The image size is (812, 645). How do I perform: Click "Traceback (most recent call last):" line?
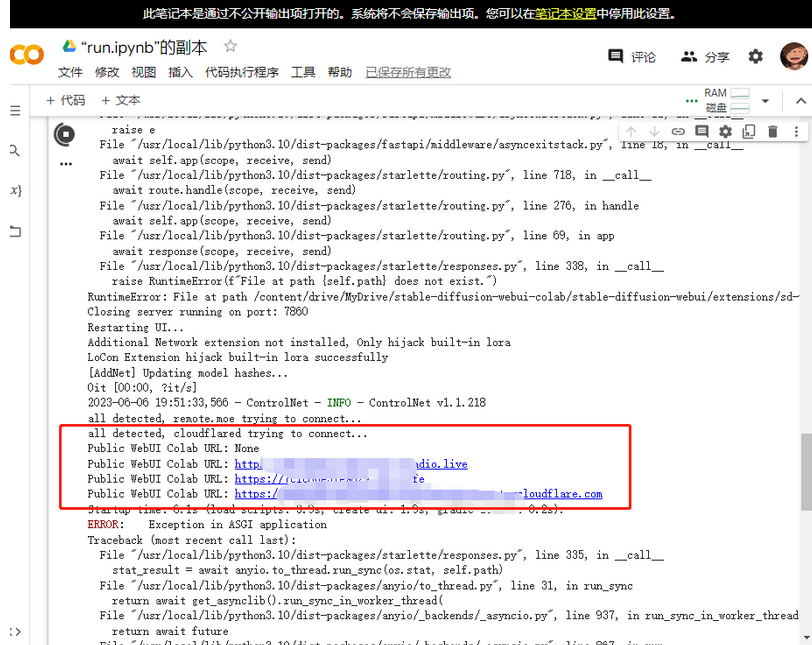(x=192, y=540)
